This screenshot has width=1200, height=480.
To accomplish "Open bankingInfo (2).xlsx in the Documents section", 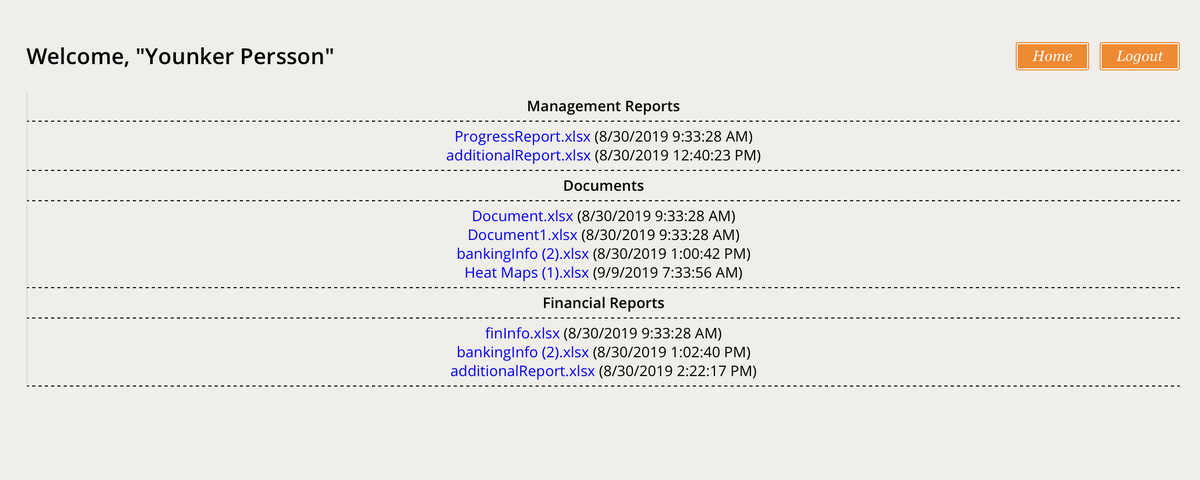I will coord(523,253).
